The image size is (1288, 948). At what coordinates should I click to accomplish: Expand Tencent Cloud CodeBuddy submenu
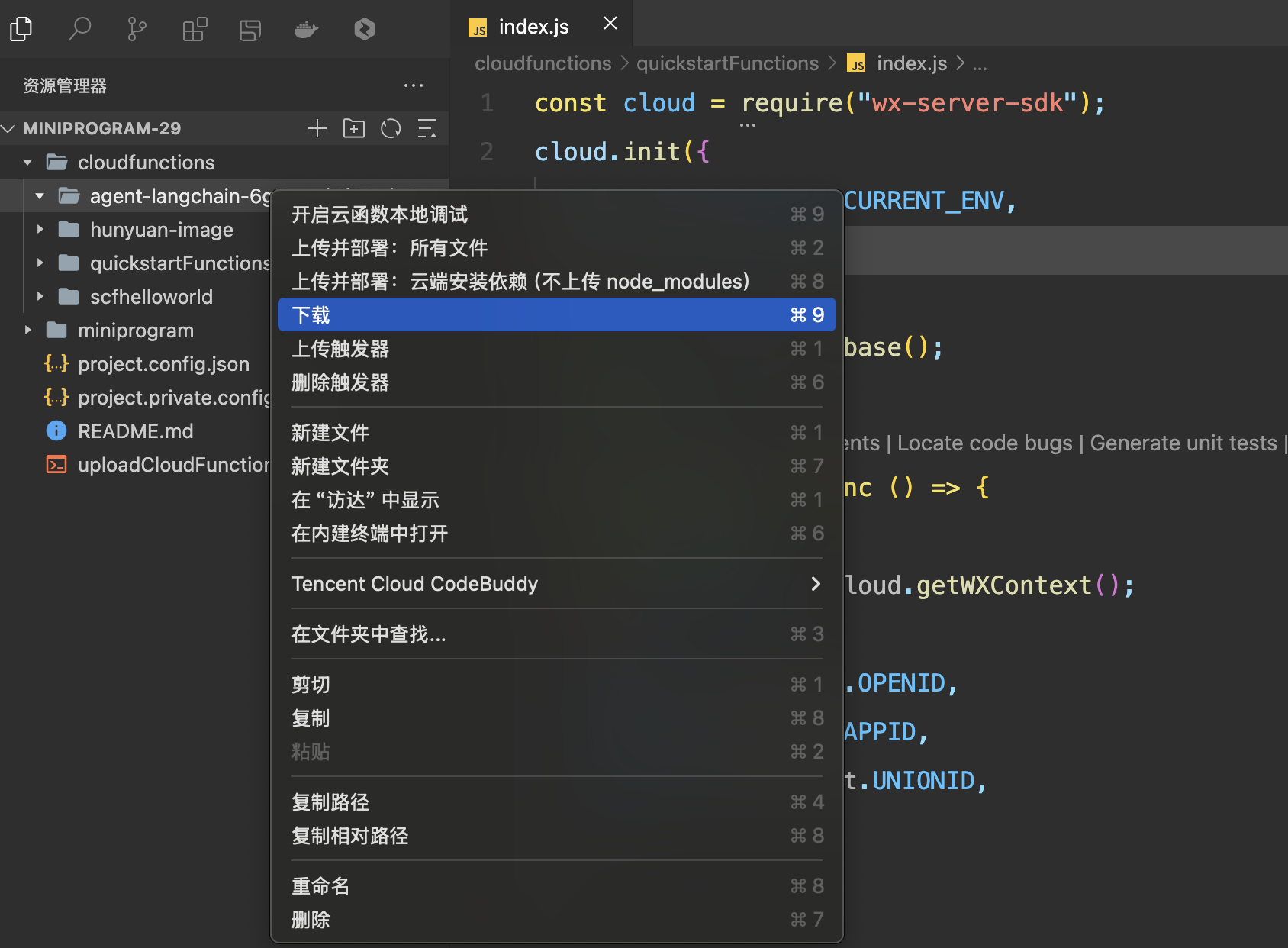coord(556,584)
